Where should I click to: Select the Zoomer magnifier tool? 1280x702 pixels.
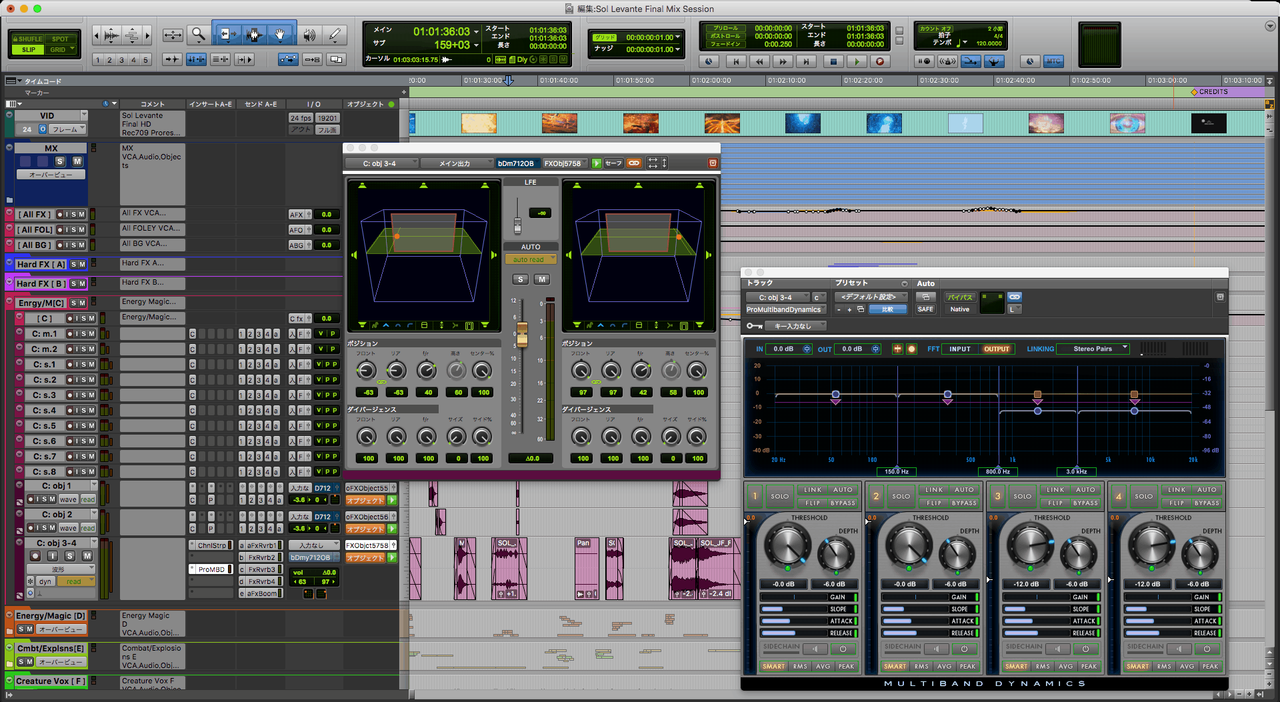pyautogui.click(x=198, y=34)
